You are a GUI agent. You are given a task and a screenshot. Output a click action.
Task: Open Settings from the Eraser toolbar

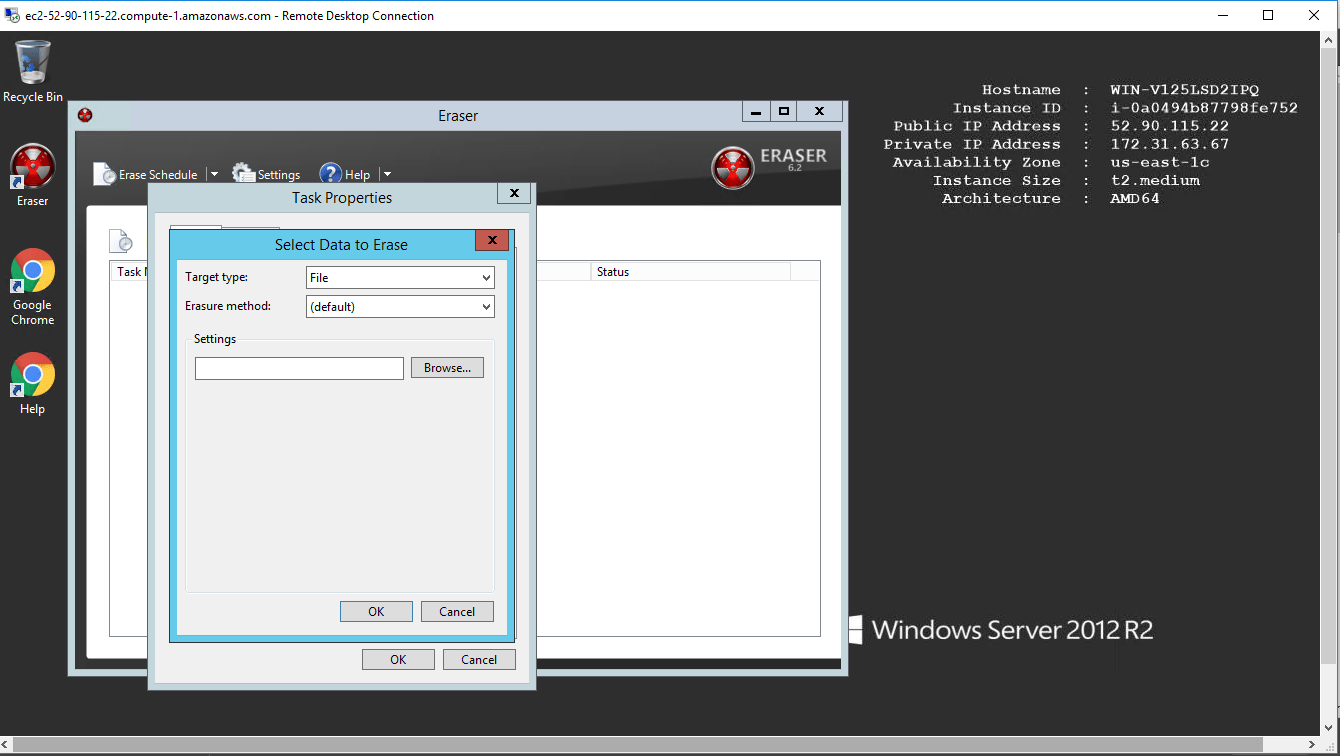point(244,174)
